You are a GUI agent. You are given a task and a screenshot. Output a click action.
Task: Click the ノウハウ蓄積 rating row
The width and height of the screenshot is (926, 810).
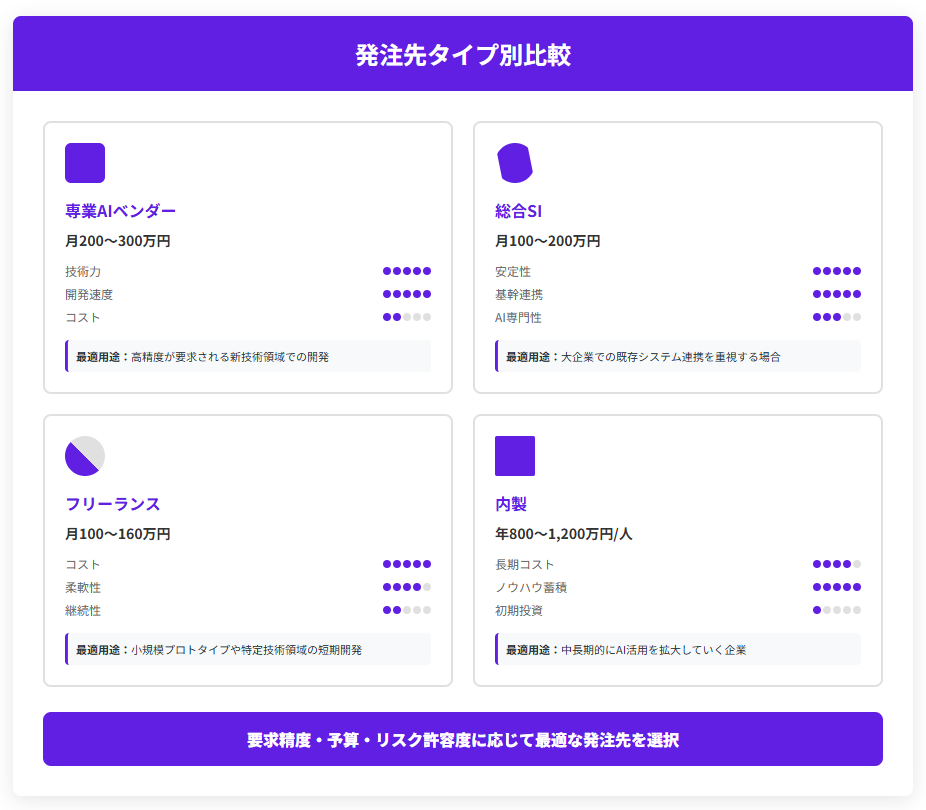[x=678, y=587]
